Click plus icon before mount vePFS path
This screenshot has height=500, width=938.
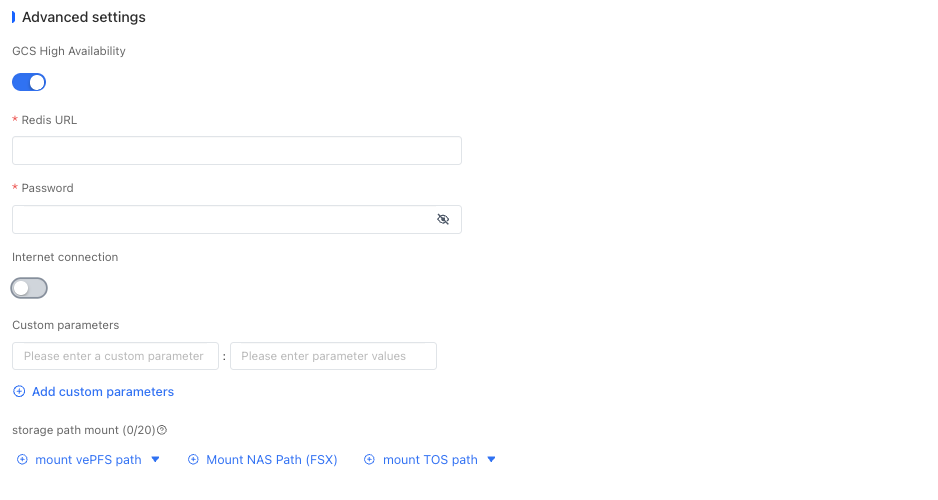click(x=23, y=460)
